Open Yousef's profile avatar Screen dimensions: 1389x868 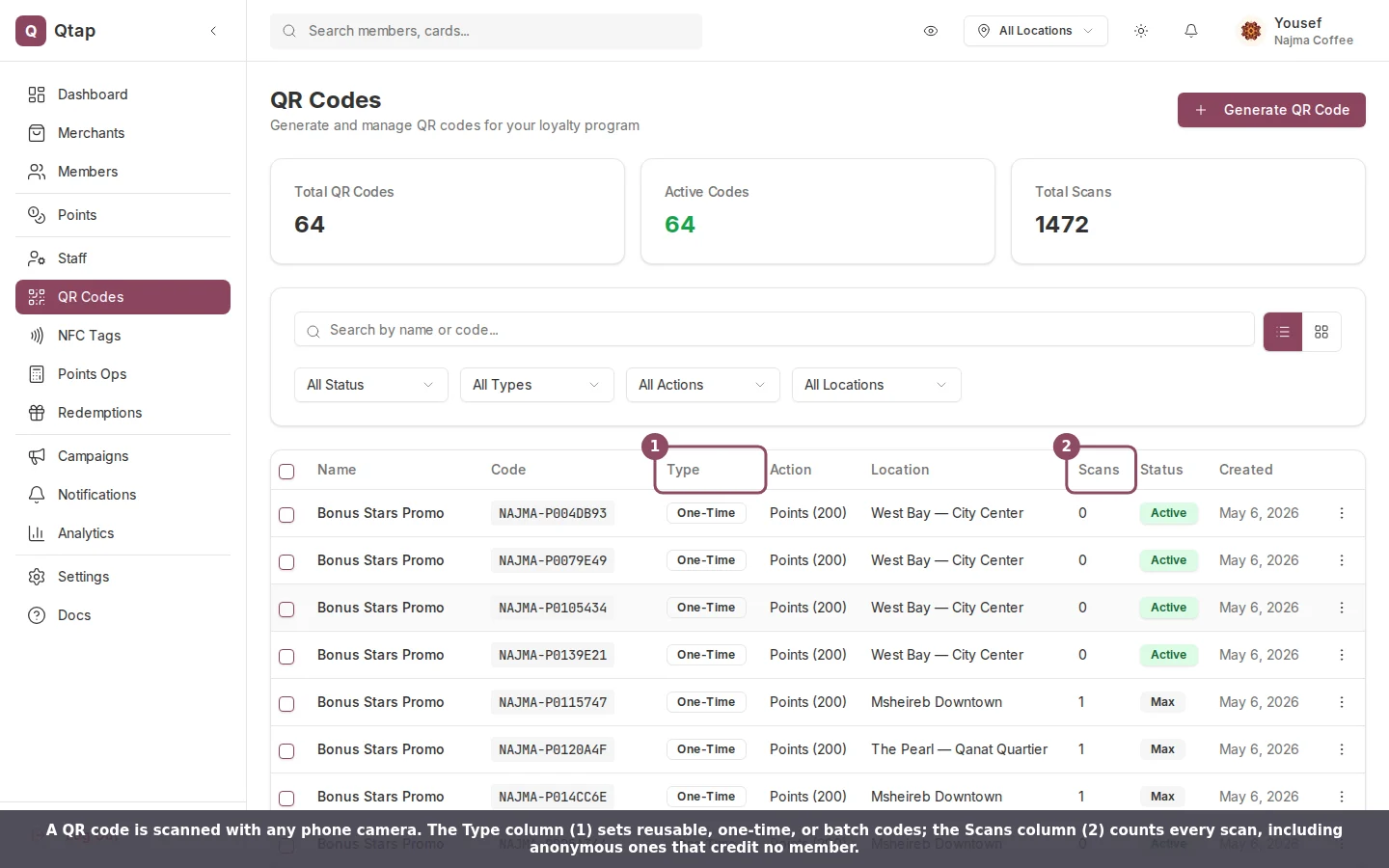click(x=1251, y=31)
